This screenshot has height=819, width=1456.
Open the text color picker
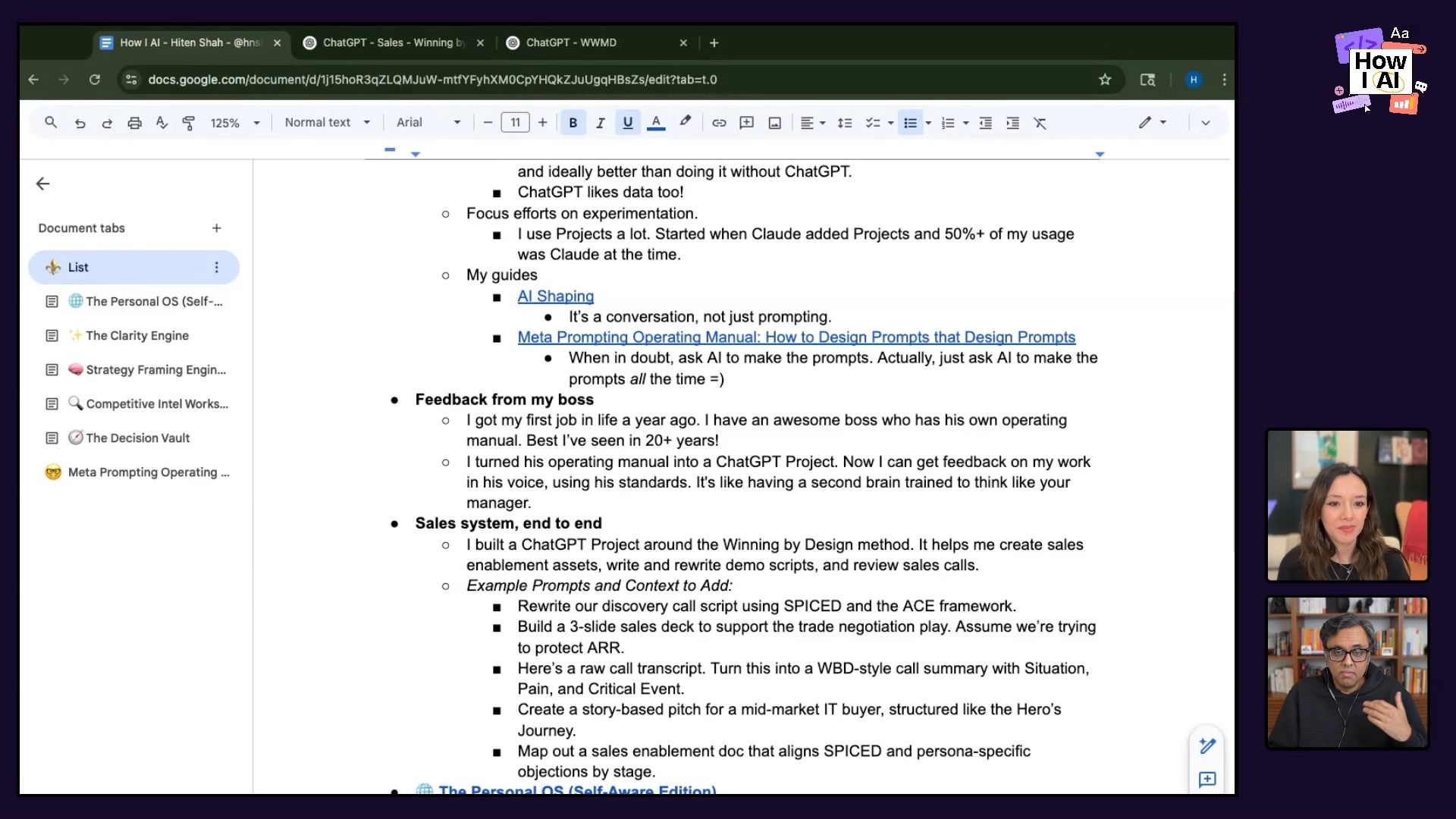(656, 123)
